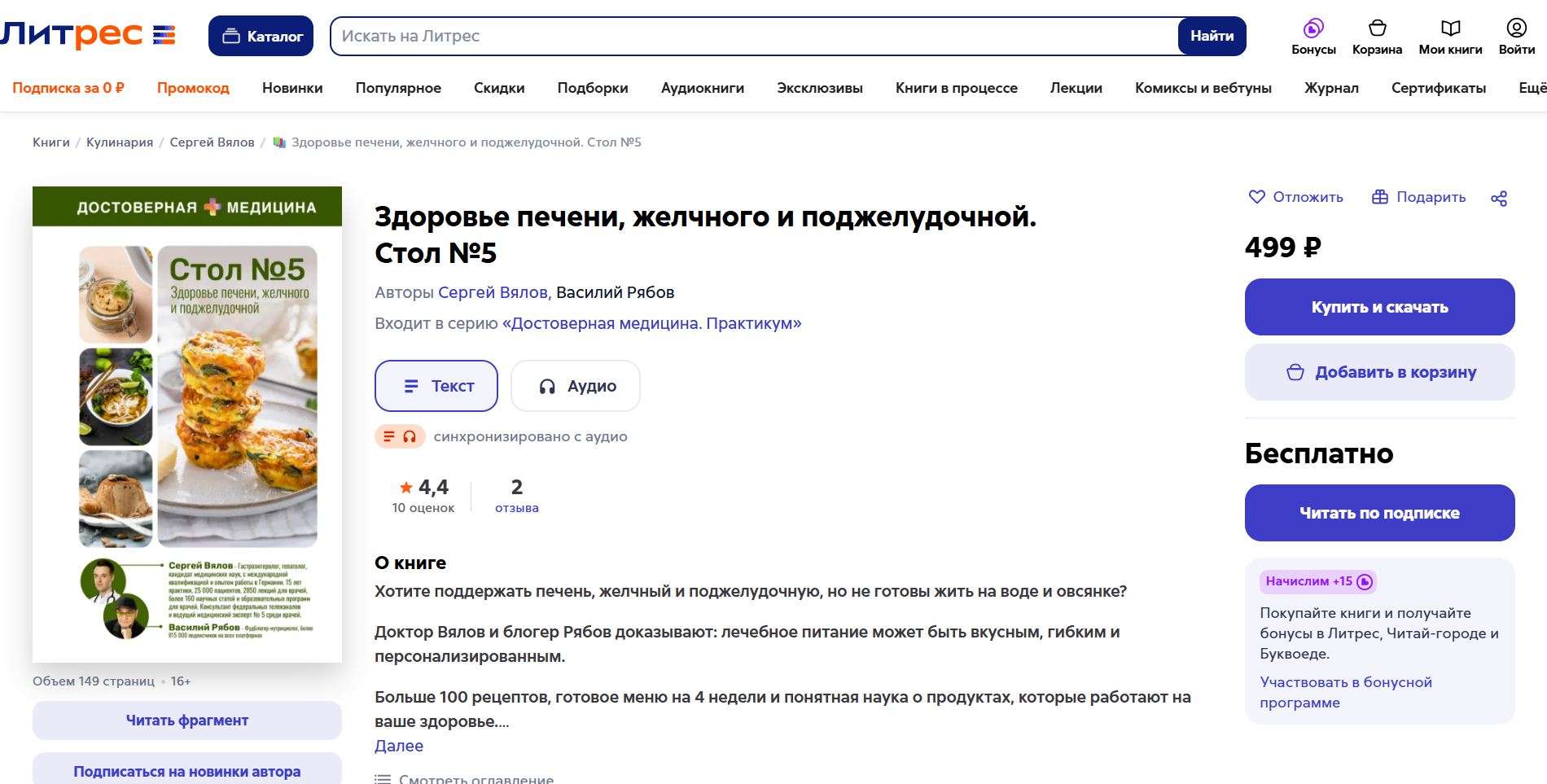The width and height of the screenshot is (1547, 784).
Task: Go to Новинки section
Action: 292,88
